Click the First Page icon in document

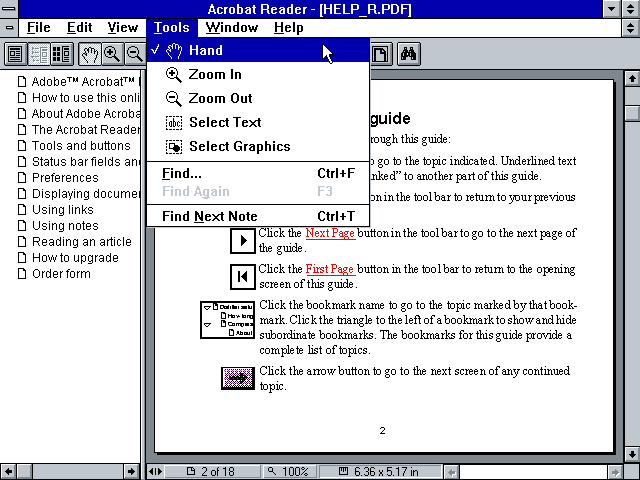click(x=242, y=277)
